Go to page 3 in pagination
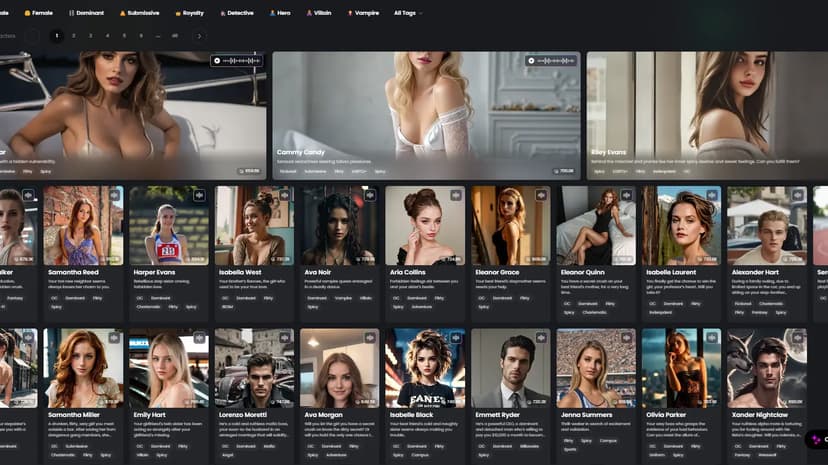 coord(90,36)
